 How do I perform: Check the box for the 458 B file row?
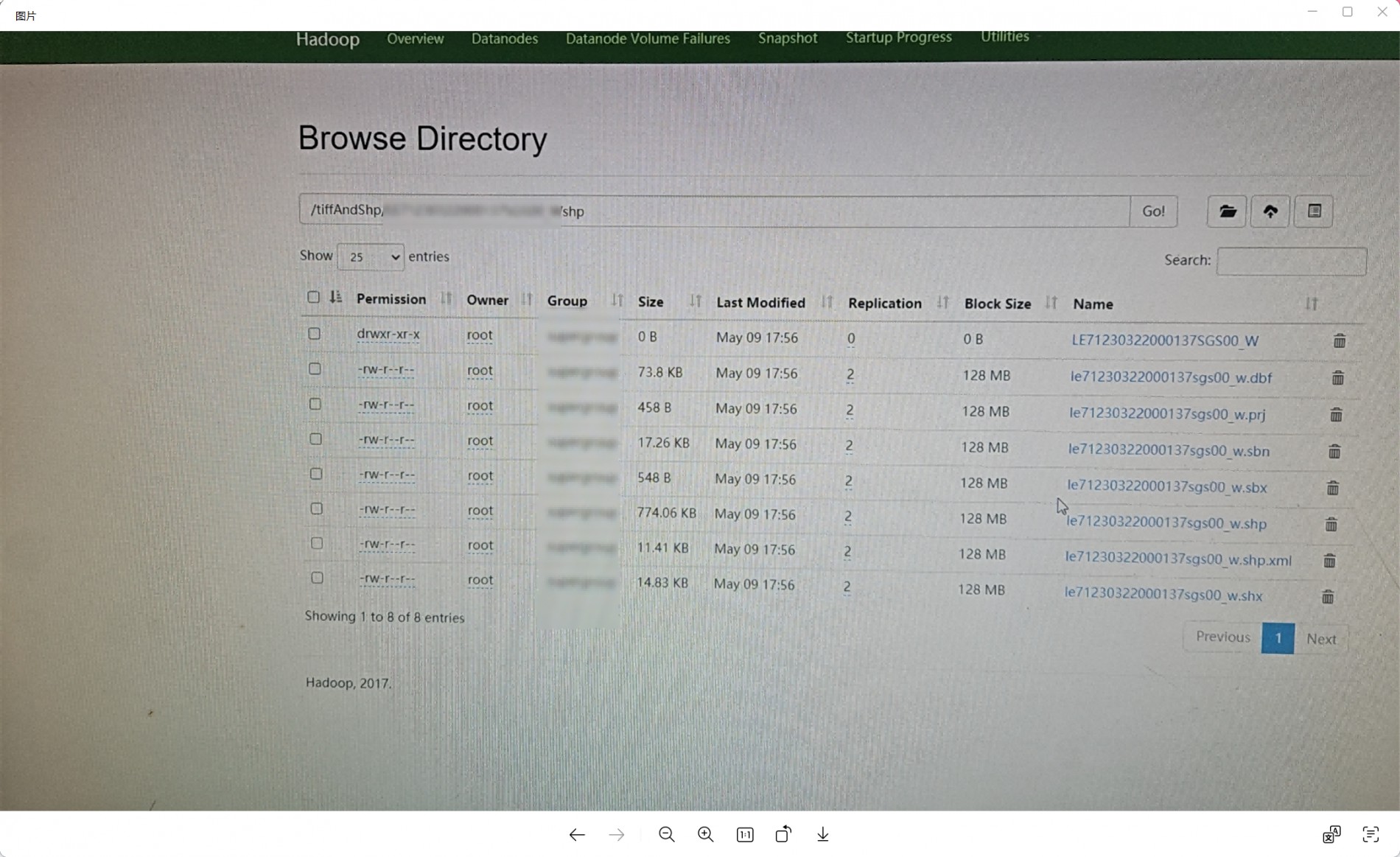point(315,404)
